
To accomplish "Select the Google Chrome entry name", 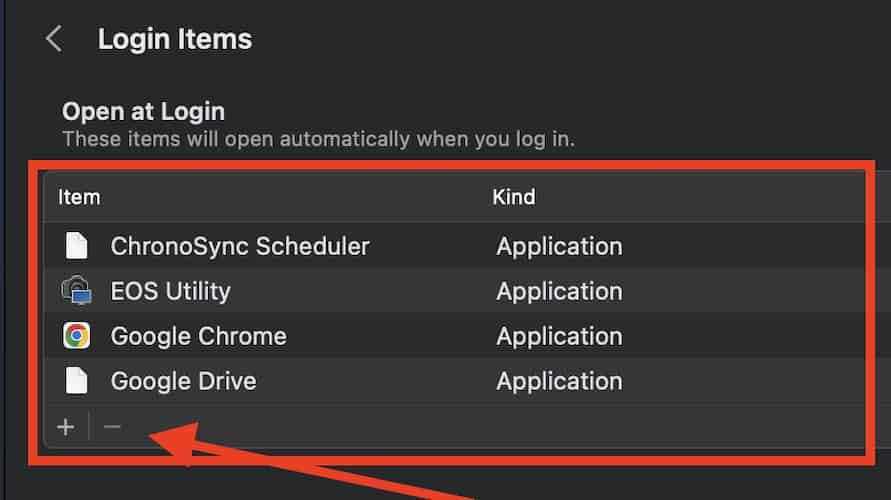I will pos(198,336).
